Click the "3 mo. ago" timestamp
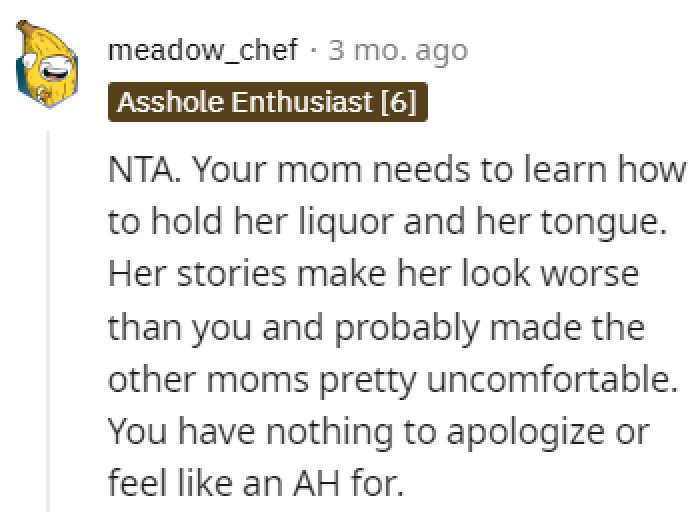Screen dimensions: 700x512 [399, 50]
